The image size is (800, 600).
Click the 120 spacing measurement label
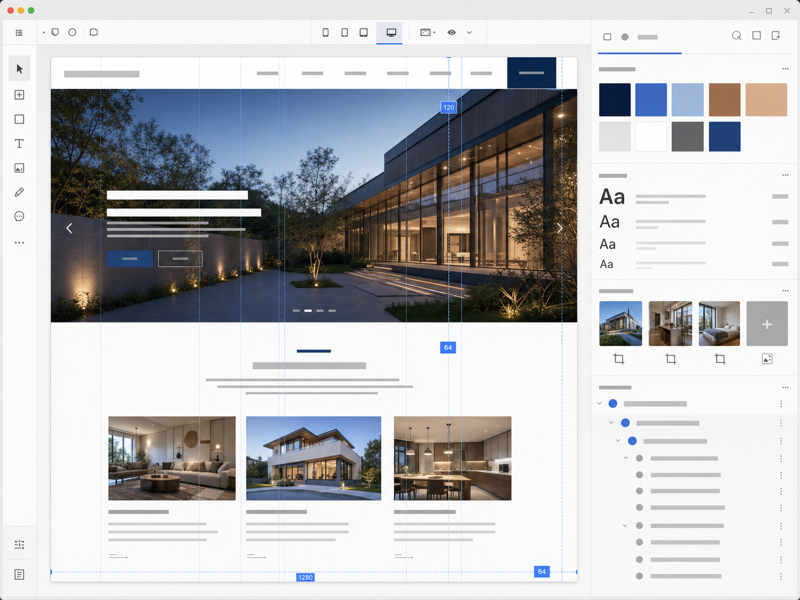[448, 107]
